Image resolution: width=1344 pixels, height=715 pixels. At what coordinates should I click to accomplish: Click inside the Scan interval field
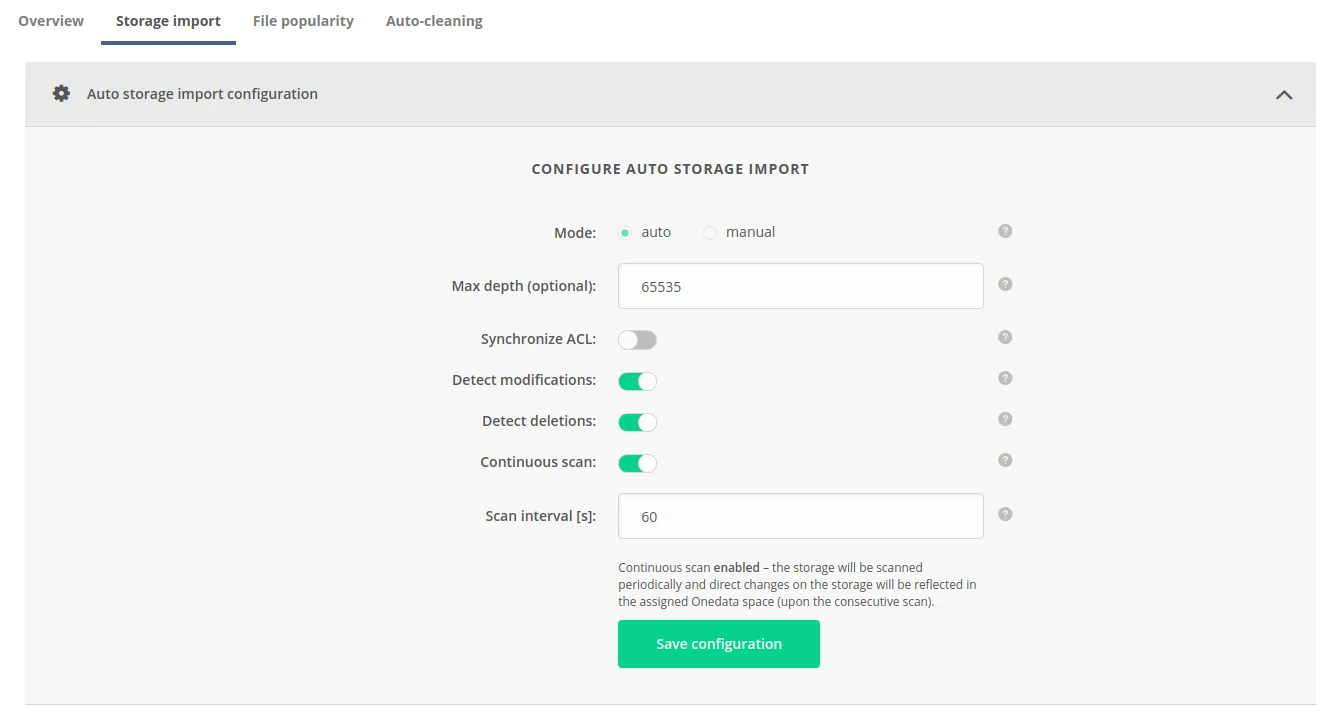(800, 515)
